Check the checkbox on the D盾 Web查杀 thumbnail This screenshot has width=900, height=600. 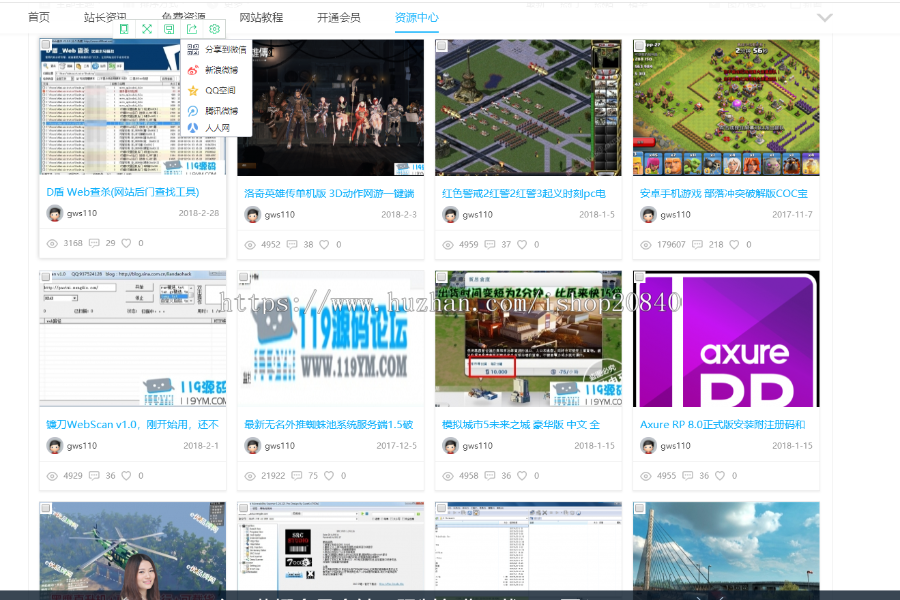tap(46, 46)
